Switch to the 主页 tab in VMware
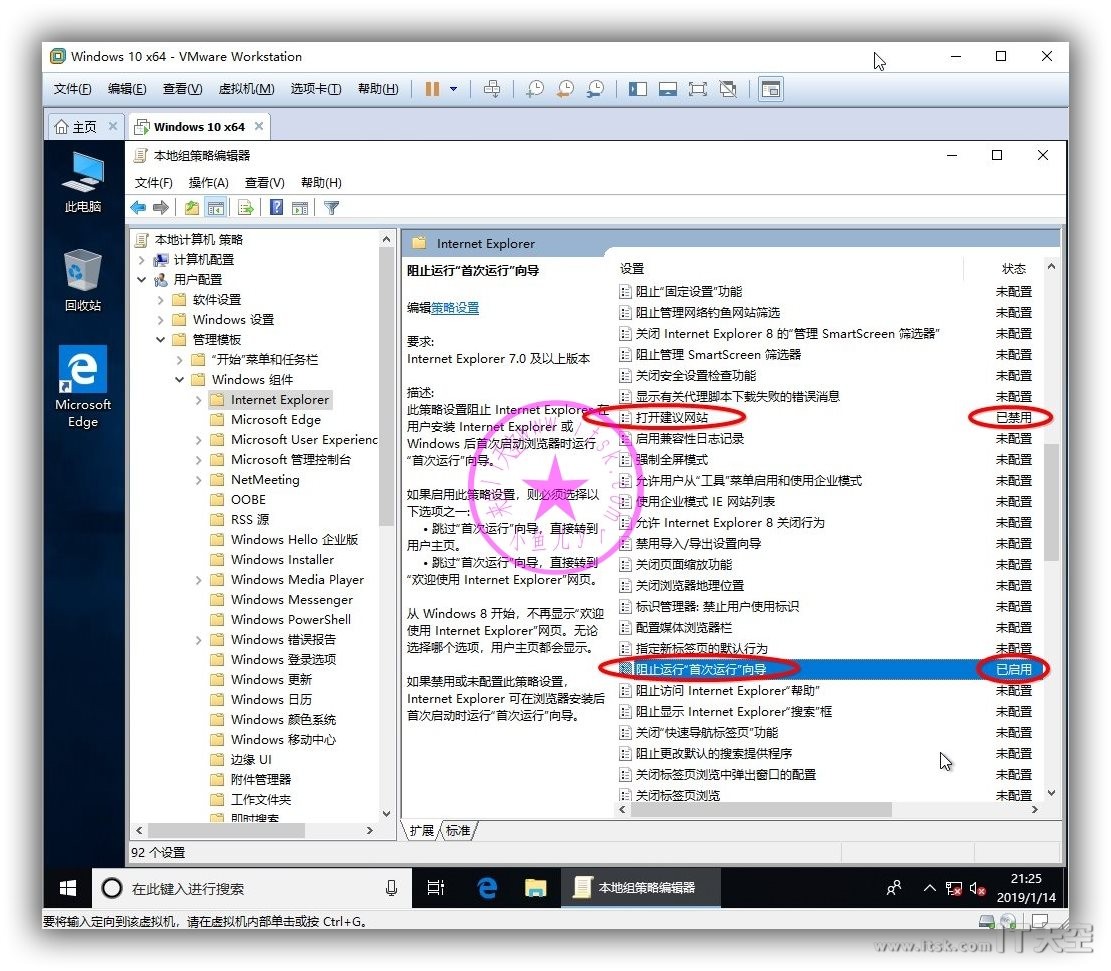 click(x=84, y=127)
